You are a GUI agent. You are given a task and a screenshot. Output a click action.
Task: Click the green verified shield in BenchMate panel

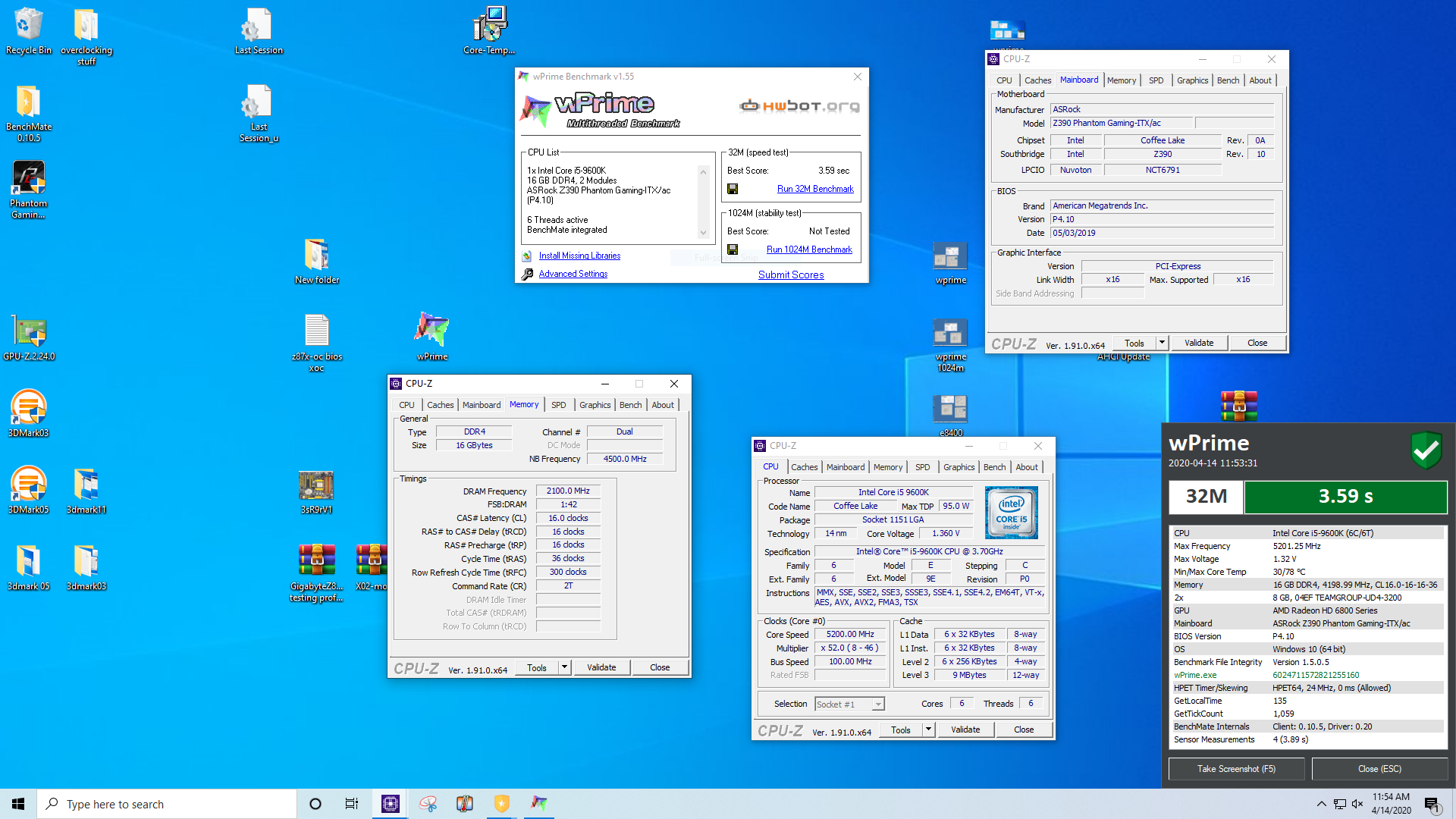[x=1426, y=450]
